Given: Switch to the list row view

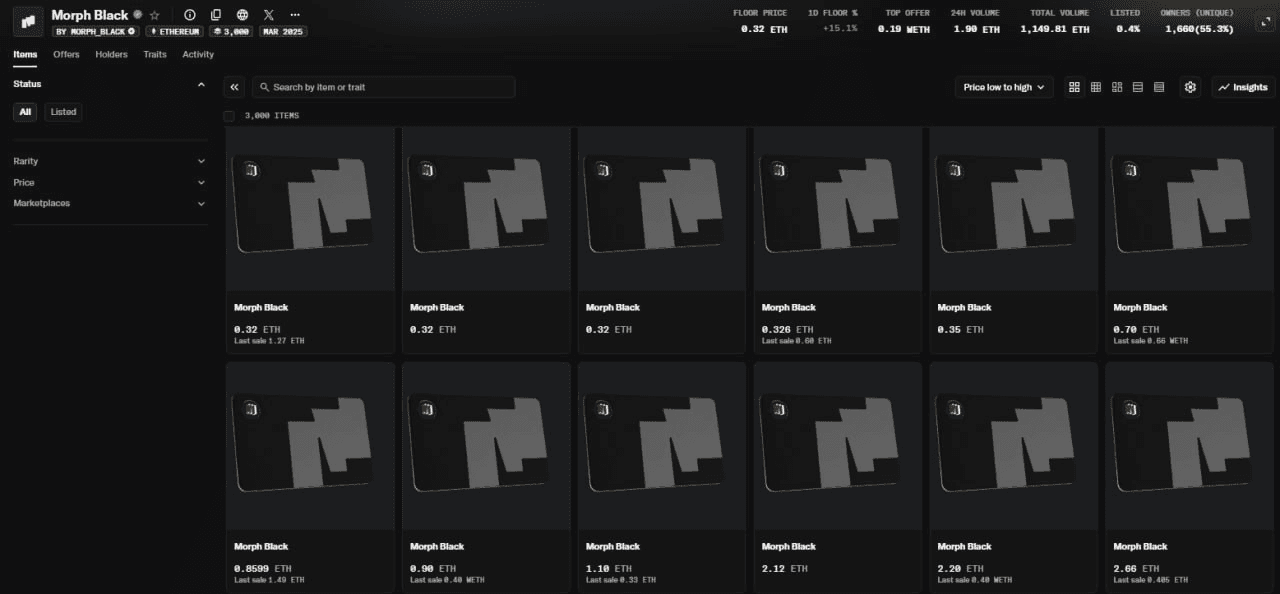Looking at the screenshot, I should pyautogui.click(x=1138, y=87).
